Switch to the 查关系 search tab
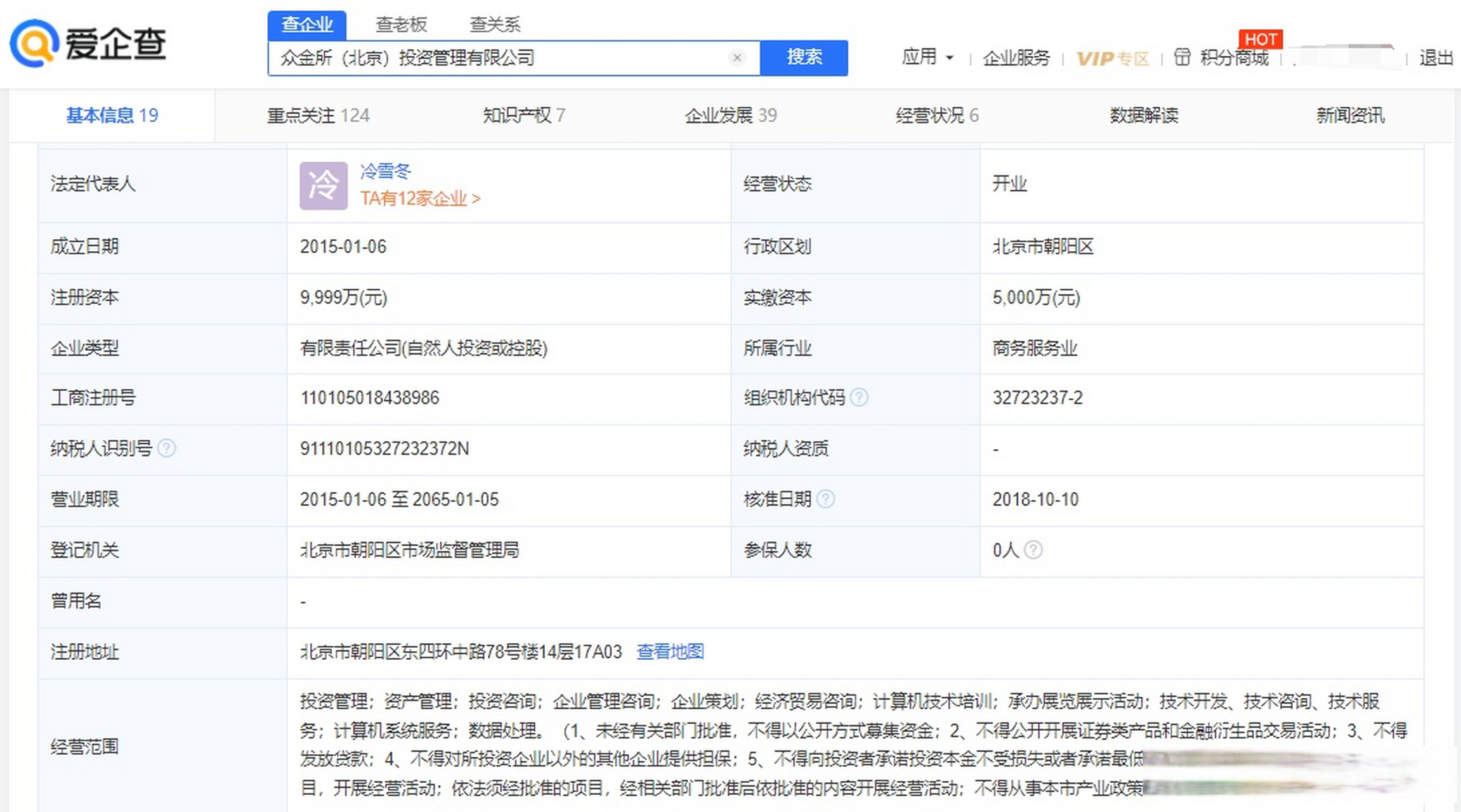This screenshot has width=1461, height=812. pyautogui.click(x=495, y=25)
